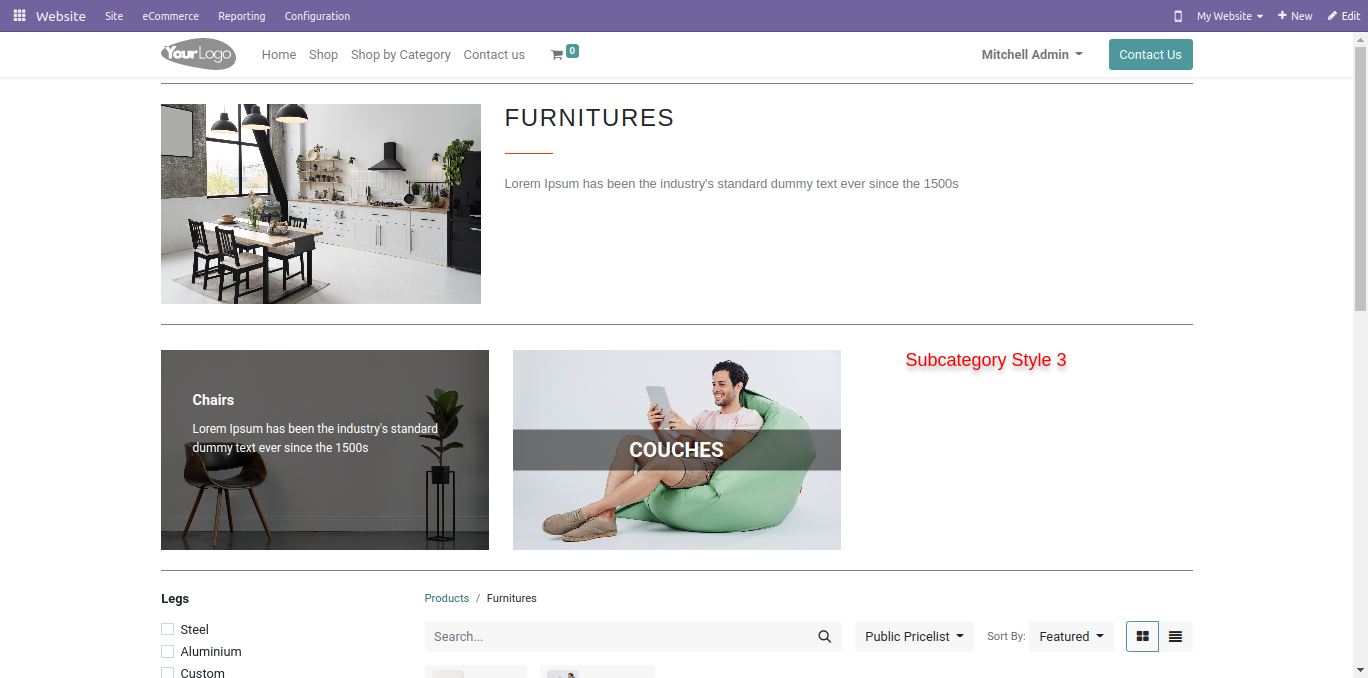
Task: Switch to grid view layout
Action: [1142, 637]
